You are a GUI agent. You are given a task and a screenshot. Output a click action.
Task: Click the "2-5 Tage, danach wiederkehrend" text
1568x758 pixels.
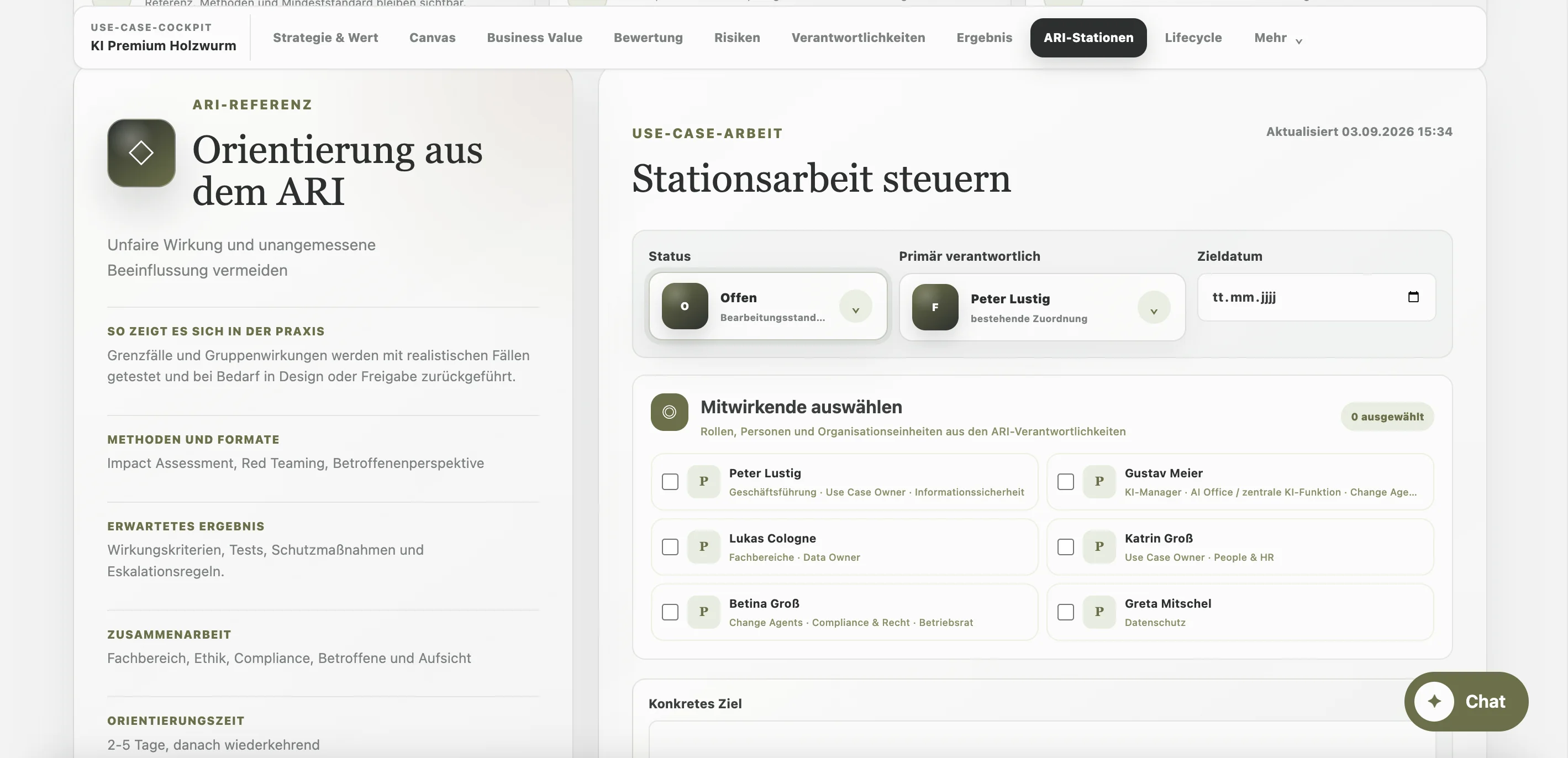214,745
